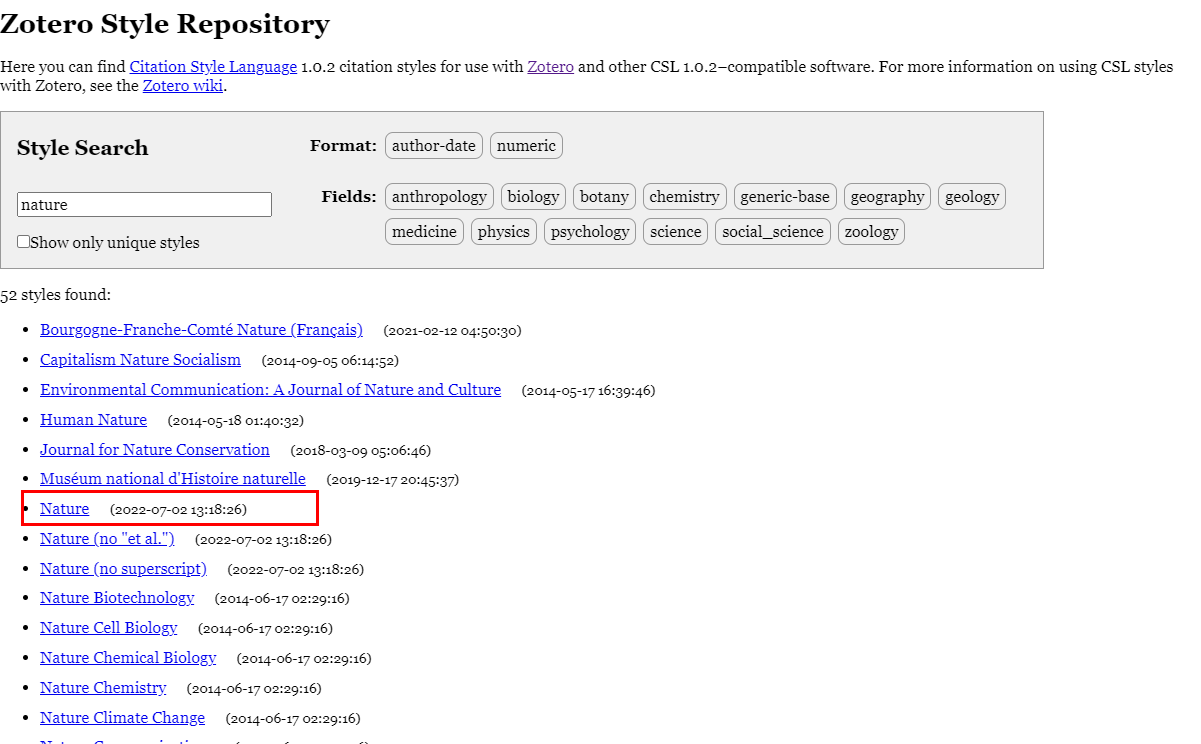Filter by author-date format
Viewport: 1201px width, 744px height.
coord(433,146)
